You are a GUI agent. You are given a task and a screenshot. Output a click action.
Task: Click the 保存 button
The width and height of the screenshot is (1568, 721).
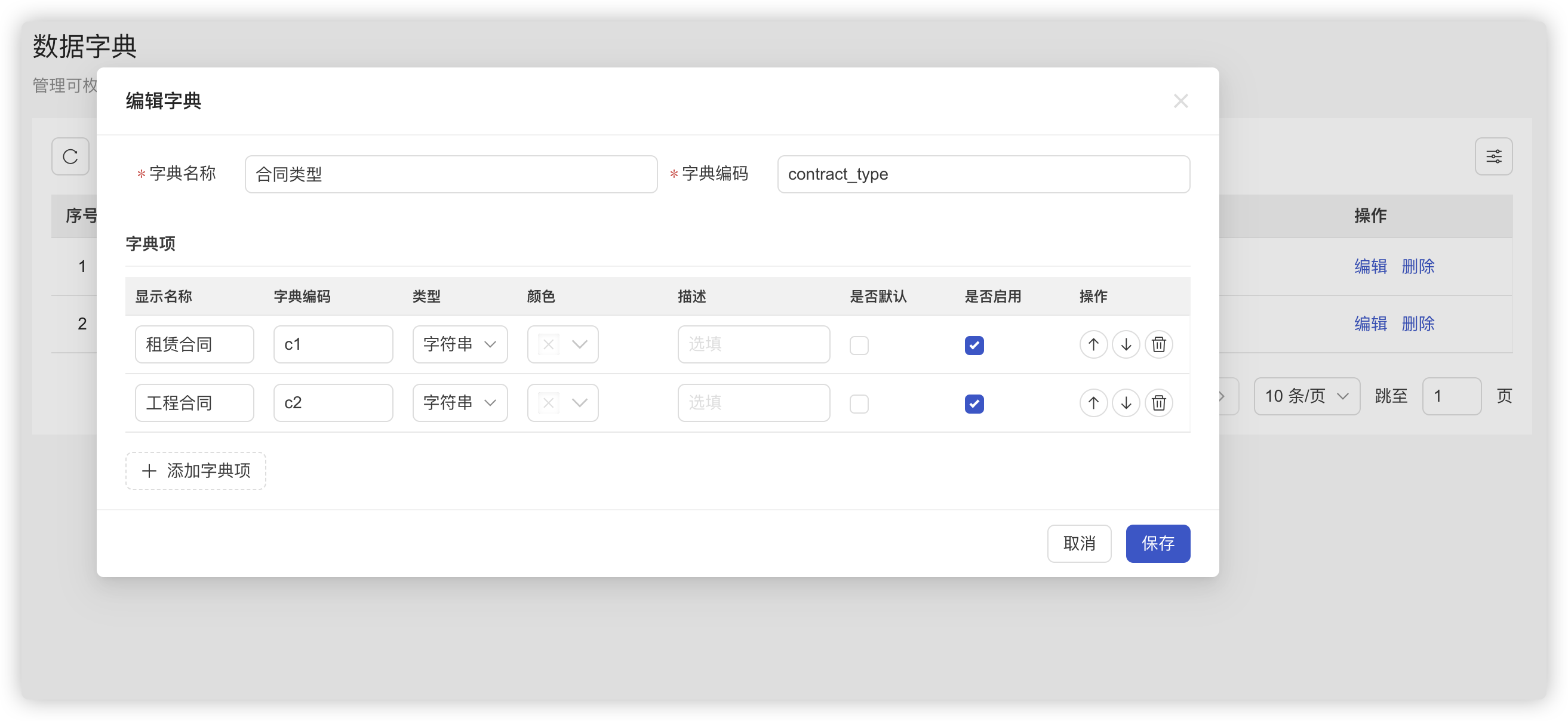click(1157, 543)
